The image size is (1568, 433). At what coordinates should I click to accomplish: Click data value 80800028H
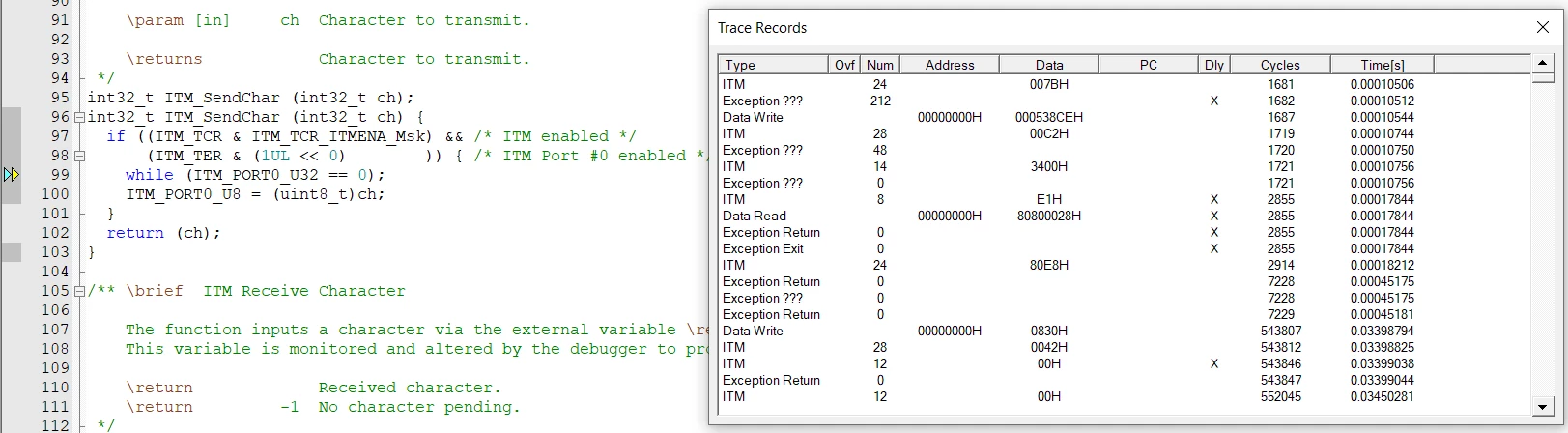tap(1049, 216)
